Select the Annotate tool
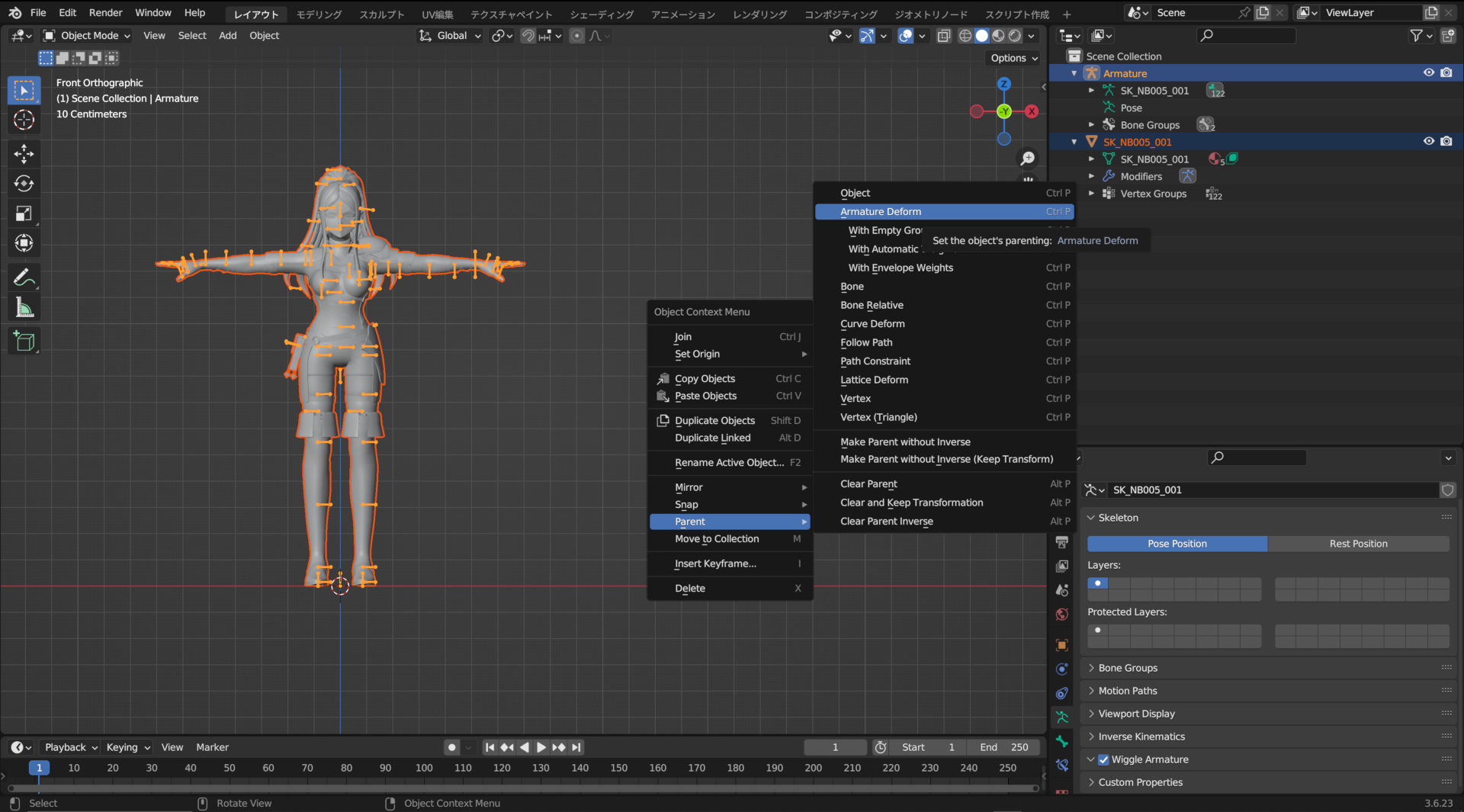This screenshot has height=812, width=1464. pos(24,278)
